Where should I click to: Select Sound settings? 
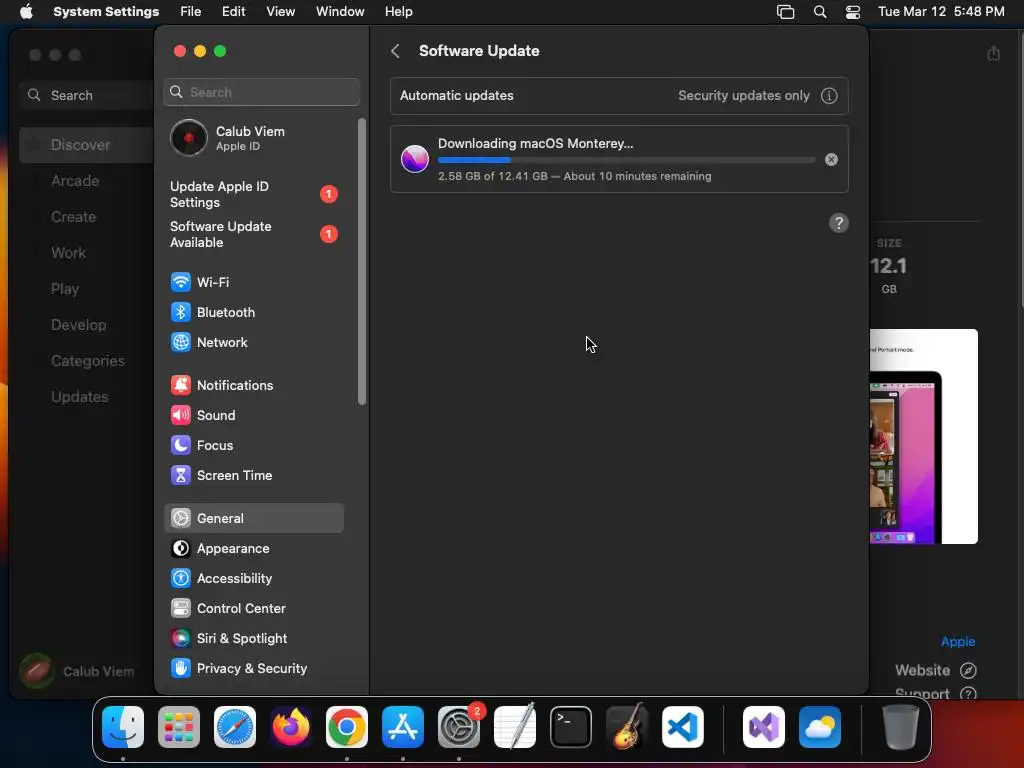tap(253, 415)
